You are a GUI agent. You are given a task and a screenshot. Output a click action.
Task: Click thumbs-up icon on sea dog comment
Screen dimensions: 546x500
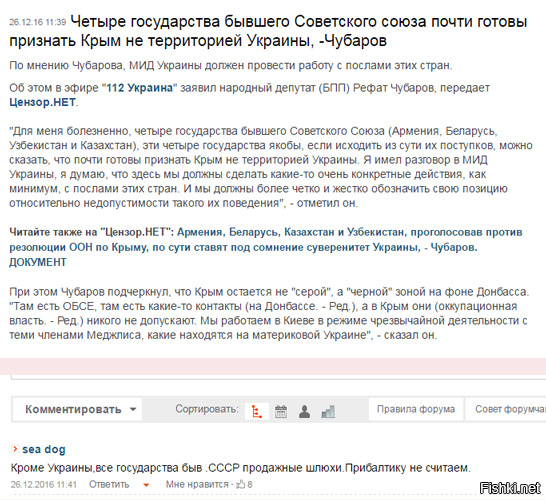pos(241,484)
